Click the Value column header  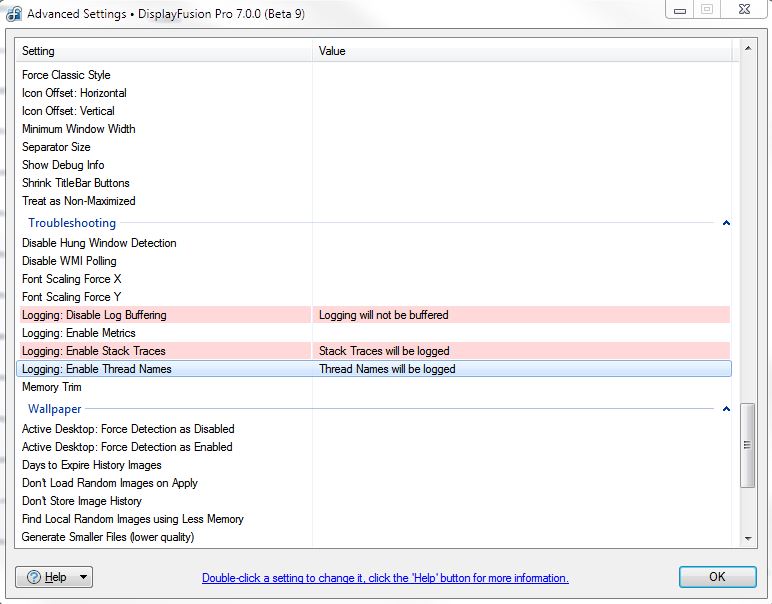point(520,51)
